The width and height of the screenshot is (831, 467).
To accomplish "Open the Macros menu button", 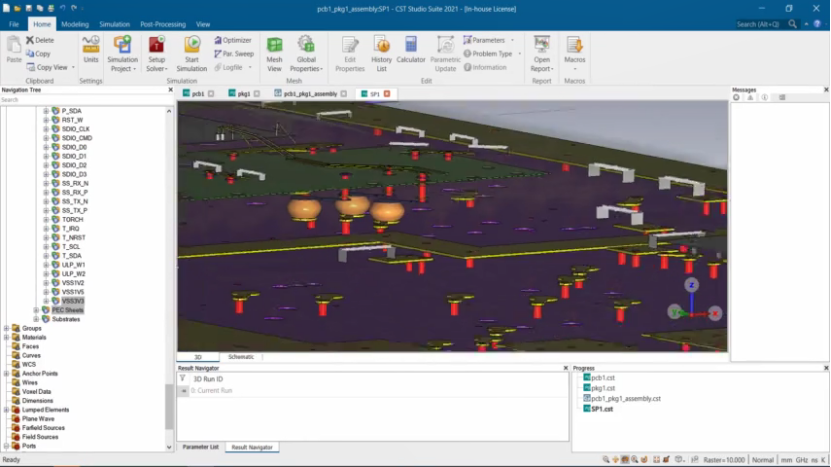I will (x=574, y=54).
